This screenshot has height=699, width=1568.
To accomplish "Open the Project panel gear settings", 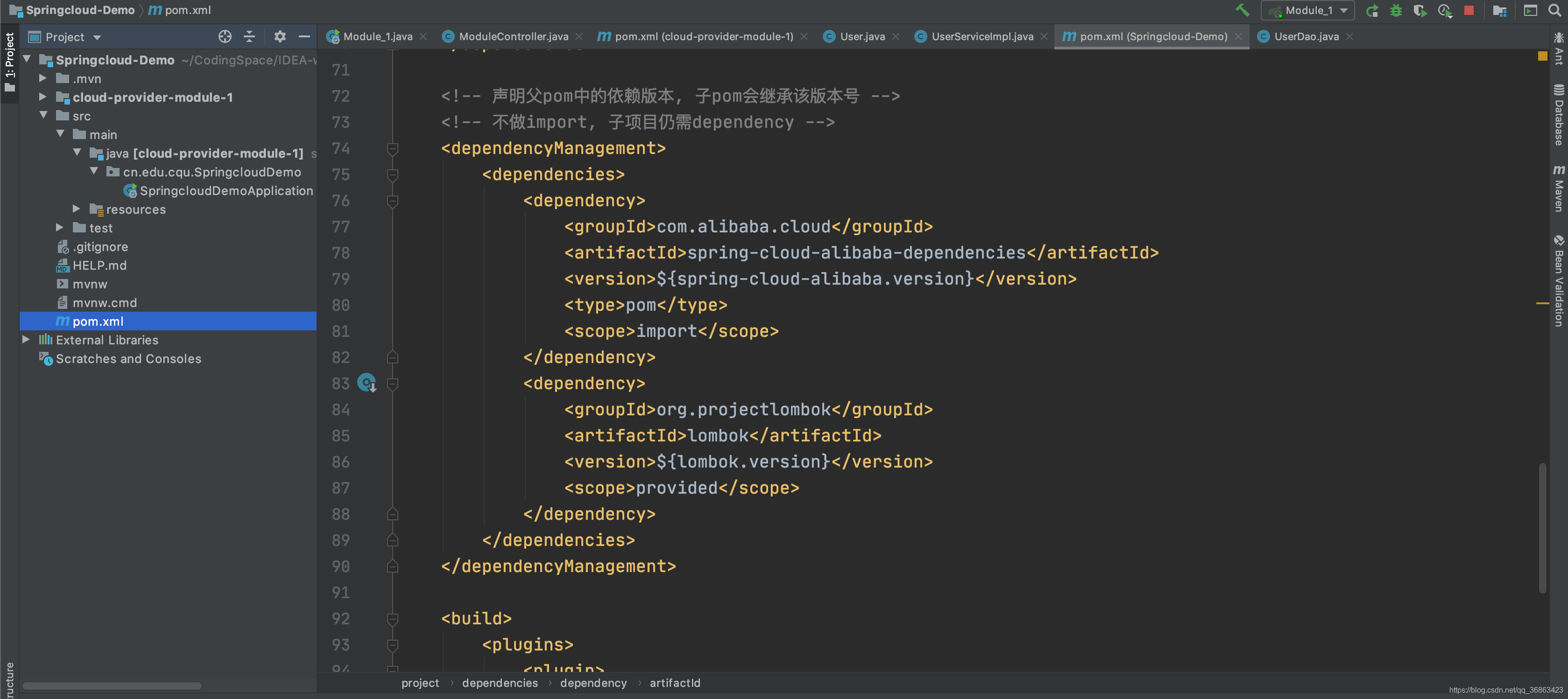I will 279,36.
